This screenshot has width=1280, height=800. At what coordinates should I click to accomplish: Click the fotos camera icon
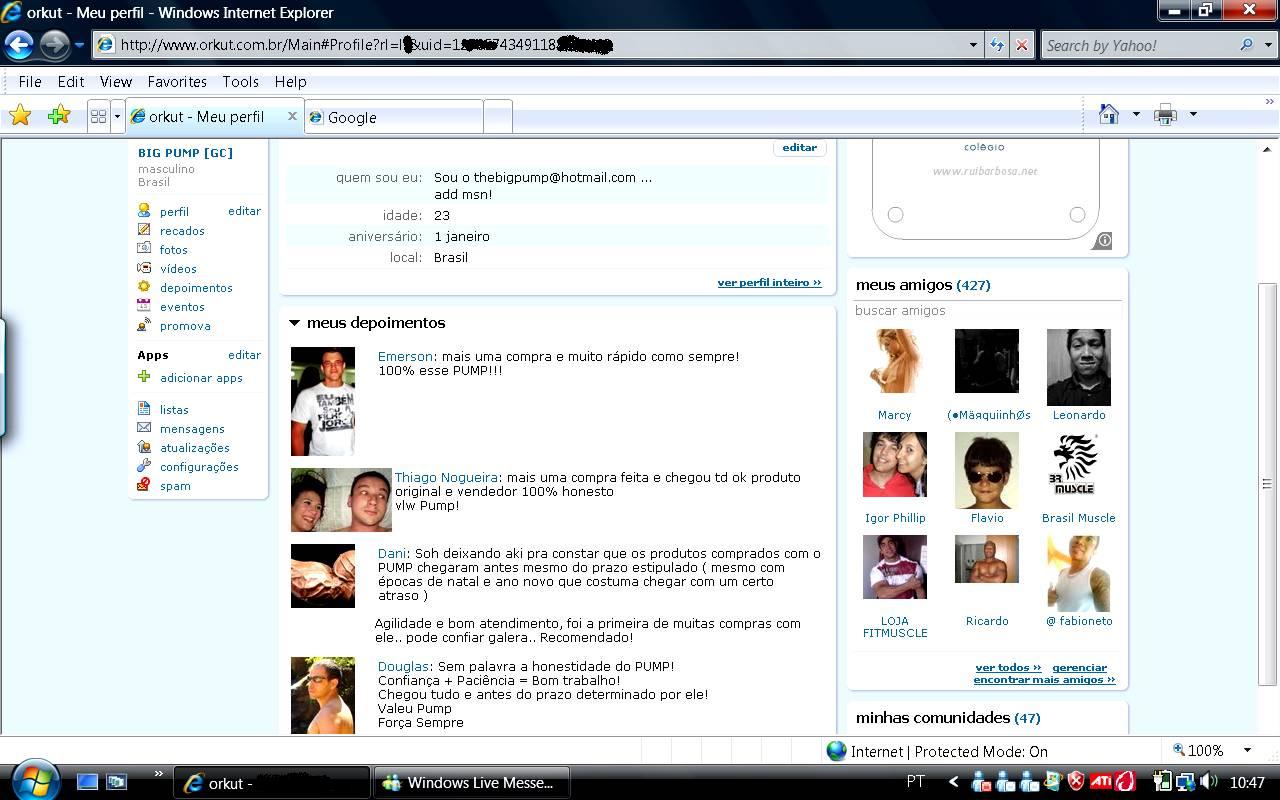coord(144,249)
